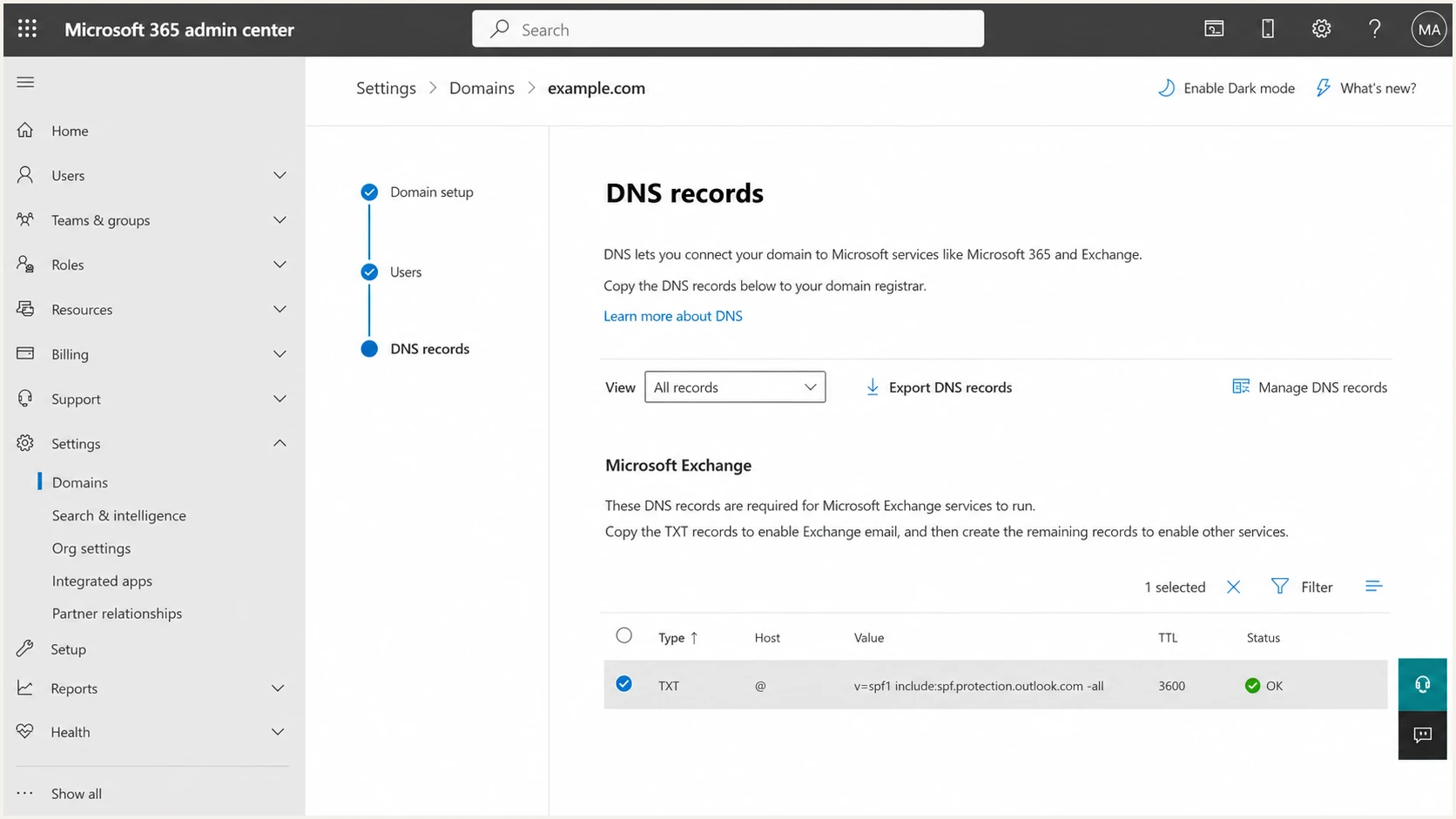Click the Learn more about DNS link
The width and height of the screenshot is (1456, 819).
(673, 316)
